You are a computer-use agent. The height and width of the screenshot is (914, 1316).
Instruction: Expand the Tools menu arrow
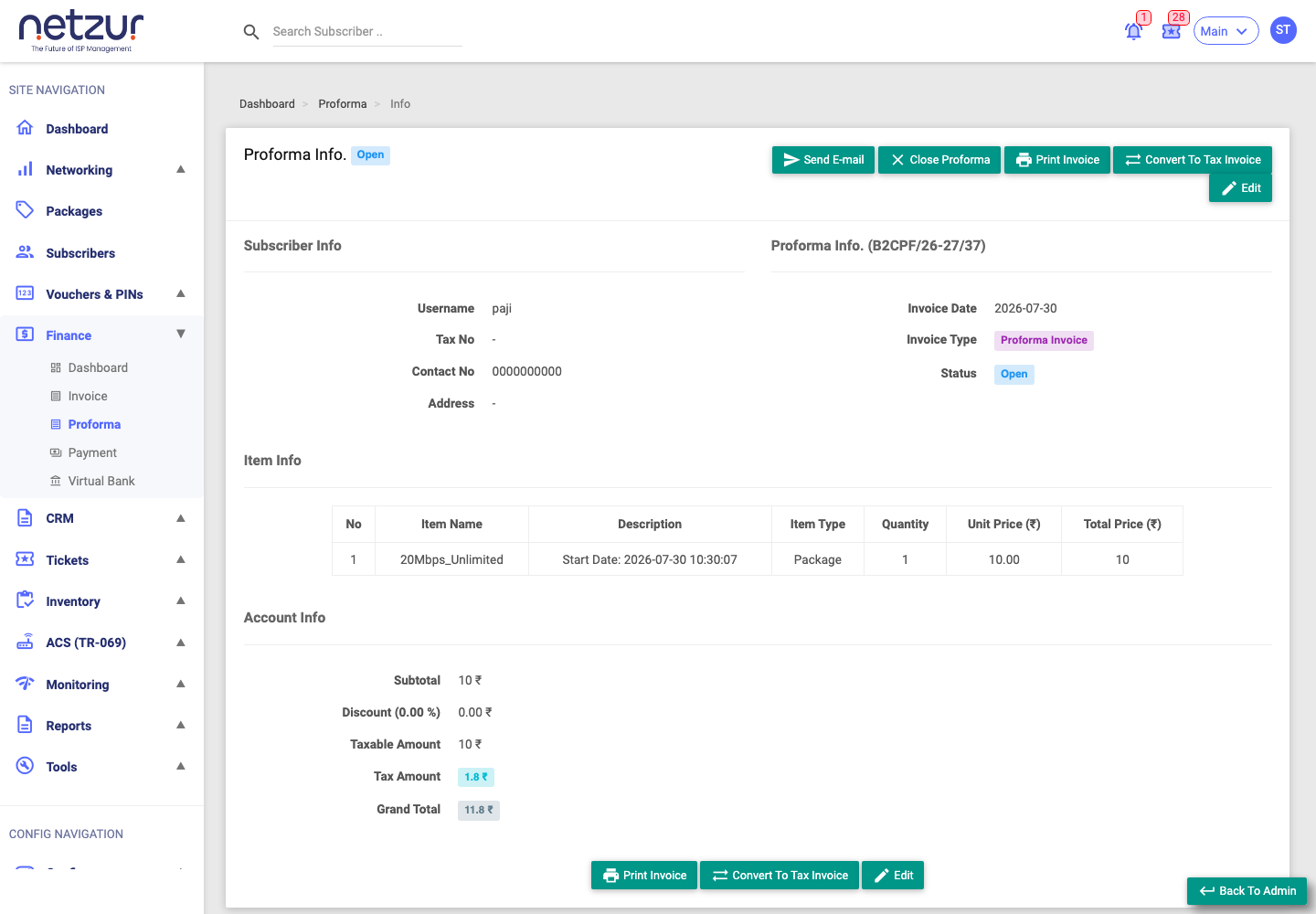coord(181,766)
